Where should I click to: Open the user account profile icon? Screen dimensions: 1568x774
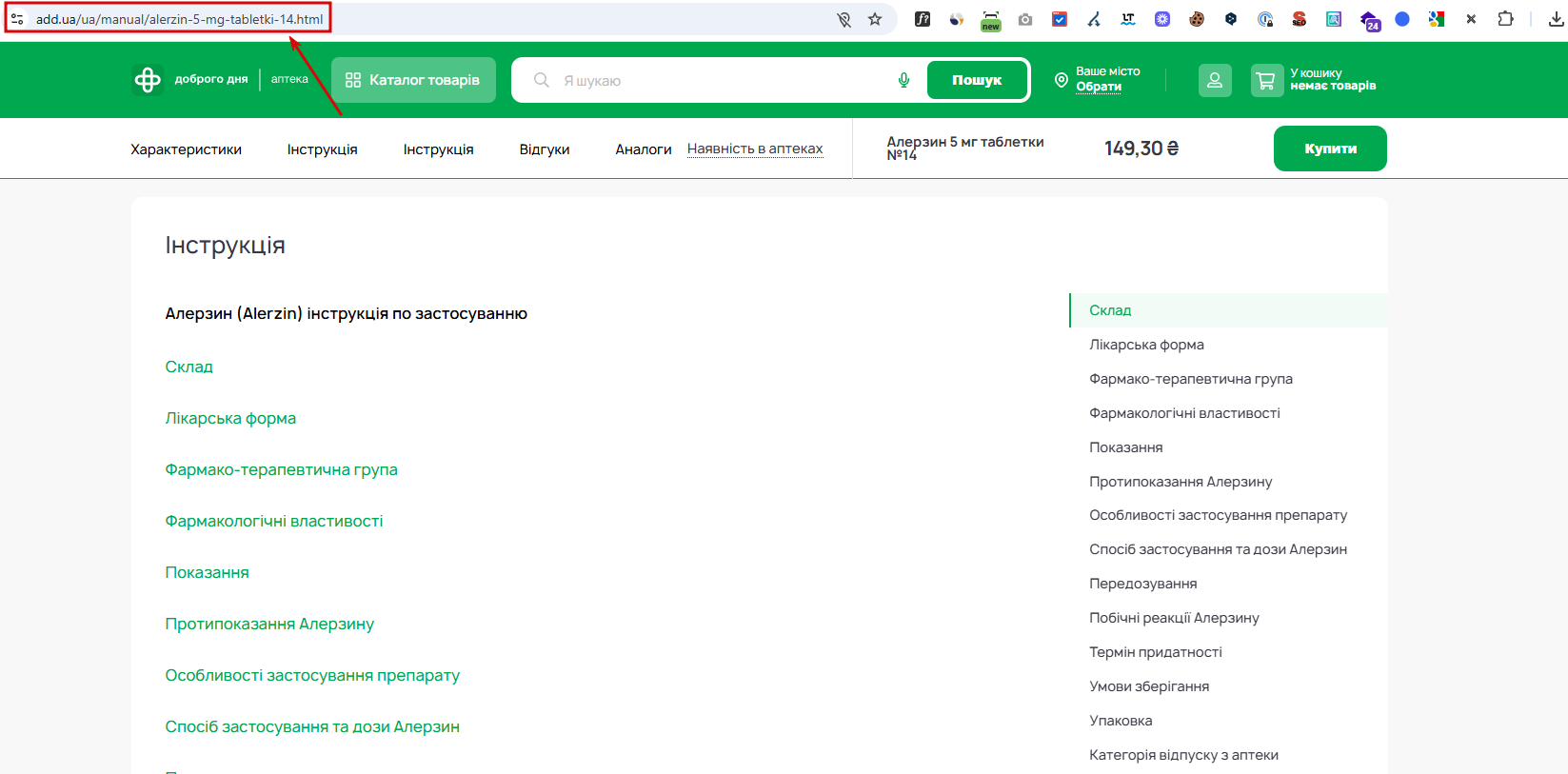[1215, 81]
